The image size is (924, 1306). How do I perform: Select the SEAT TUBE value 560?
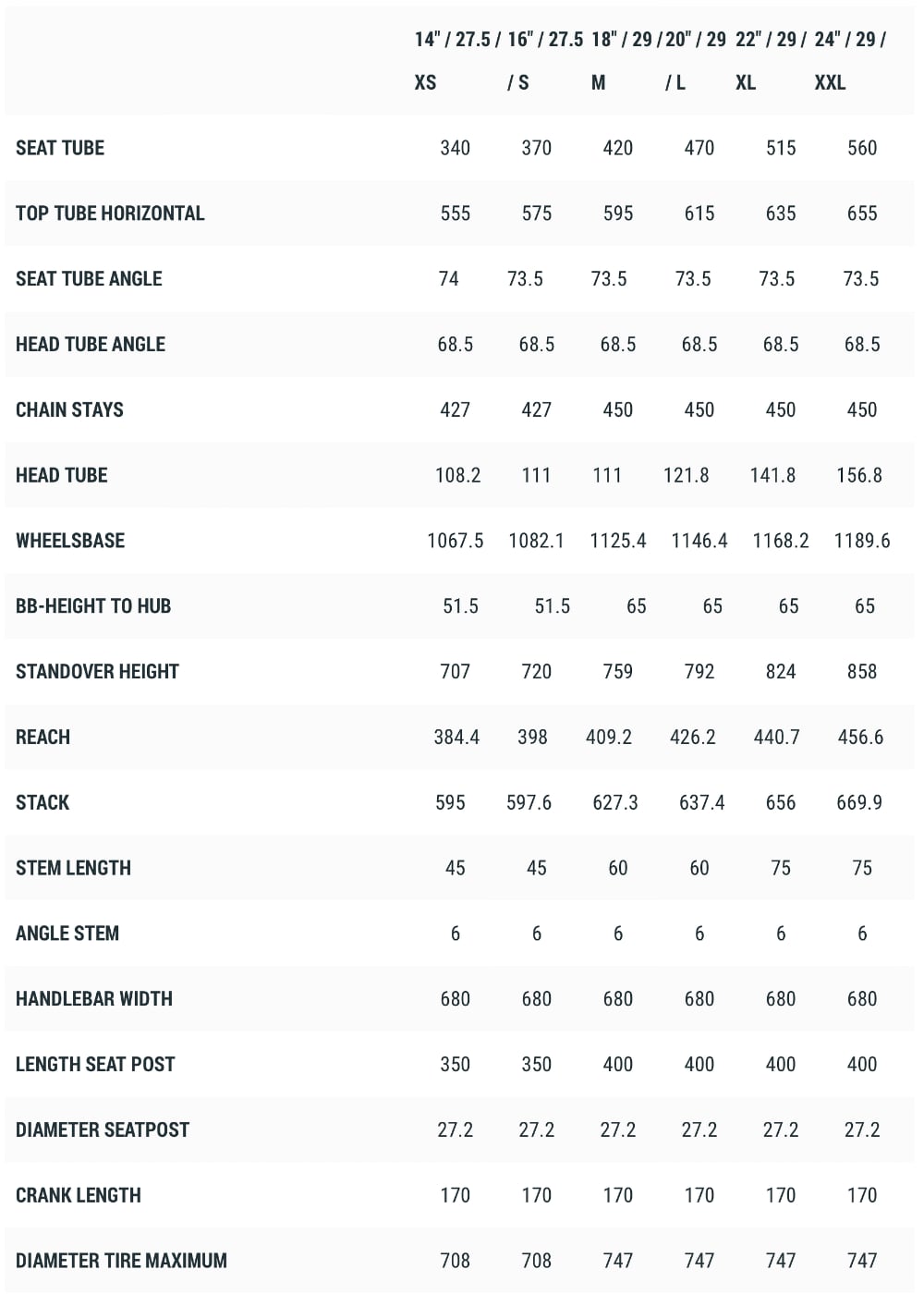tap(862, 148)
